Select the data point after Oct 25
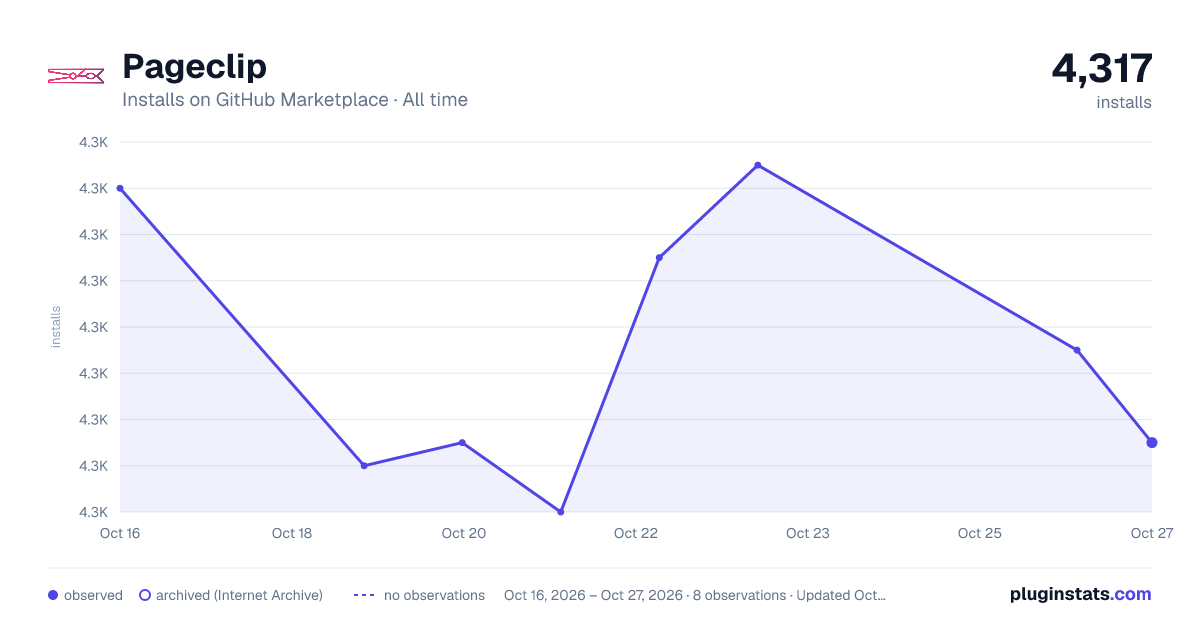1200x630 pixels. (x=1077, y=350)
